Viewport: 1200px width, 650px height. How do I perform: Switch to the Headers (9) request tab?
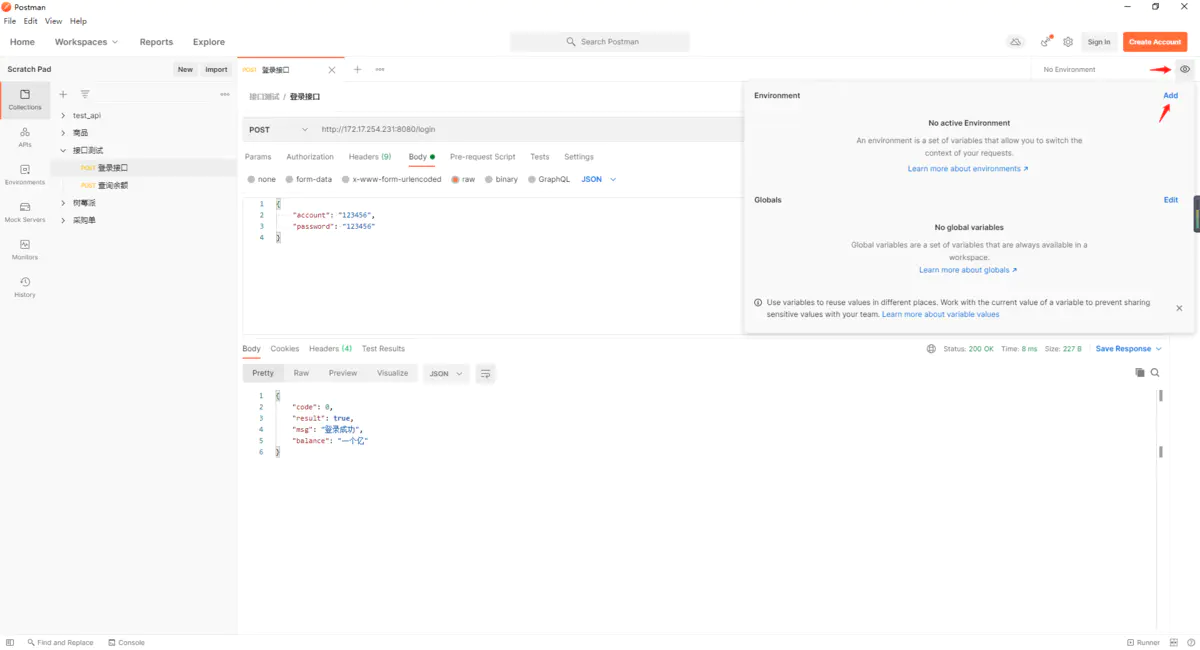pyautogui.click(x=370, y=157)
